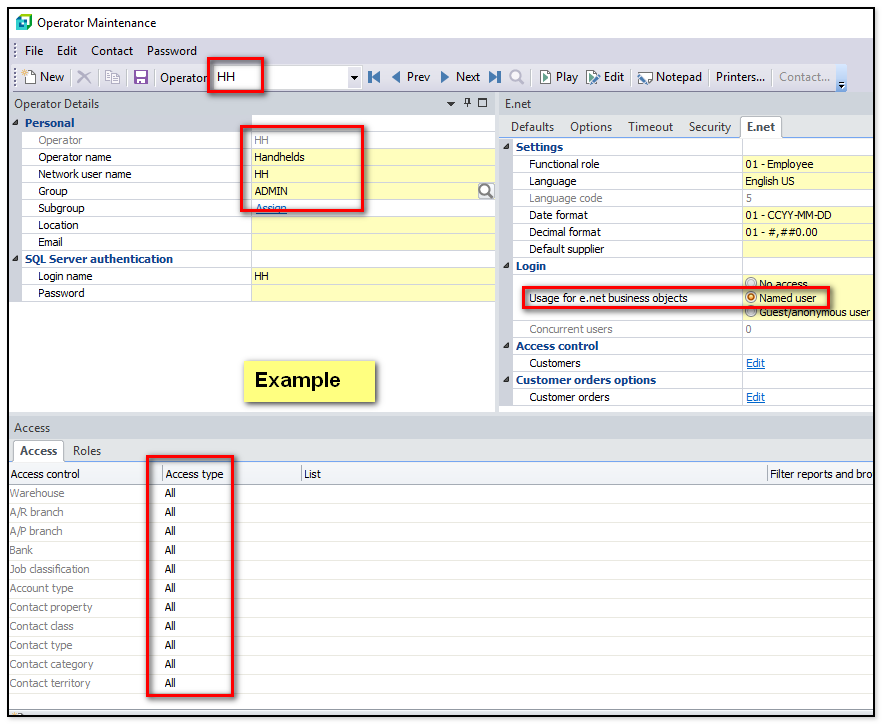Collapse the SQL Server authentication section
882x724 pixels.
click(15, 259)
